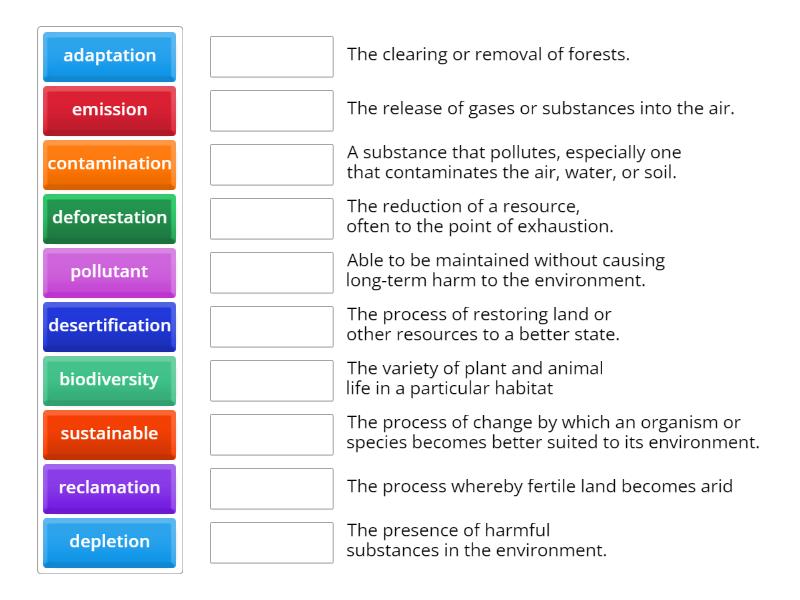This screenshot has height=600, width=800.
Task: Click the answer box for restoring land definition
Action: [x=271, y=326]
